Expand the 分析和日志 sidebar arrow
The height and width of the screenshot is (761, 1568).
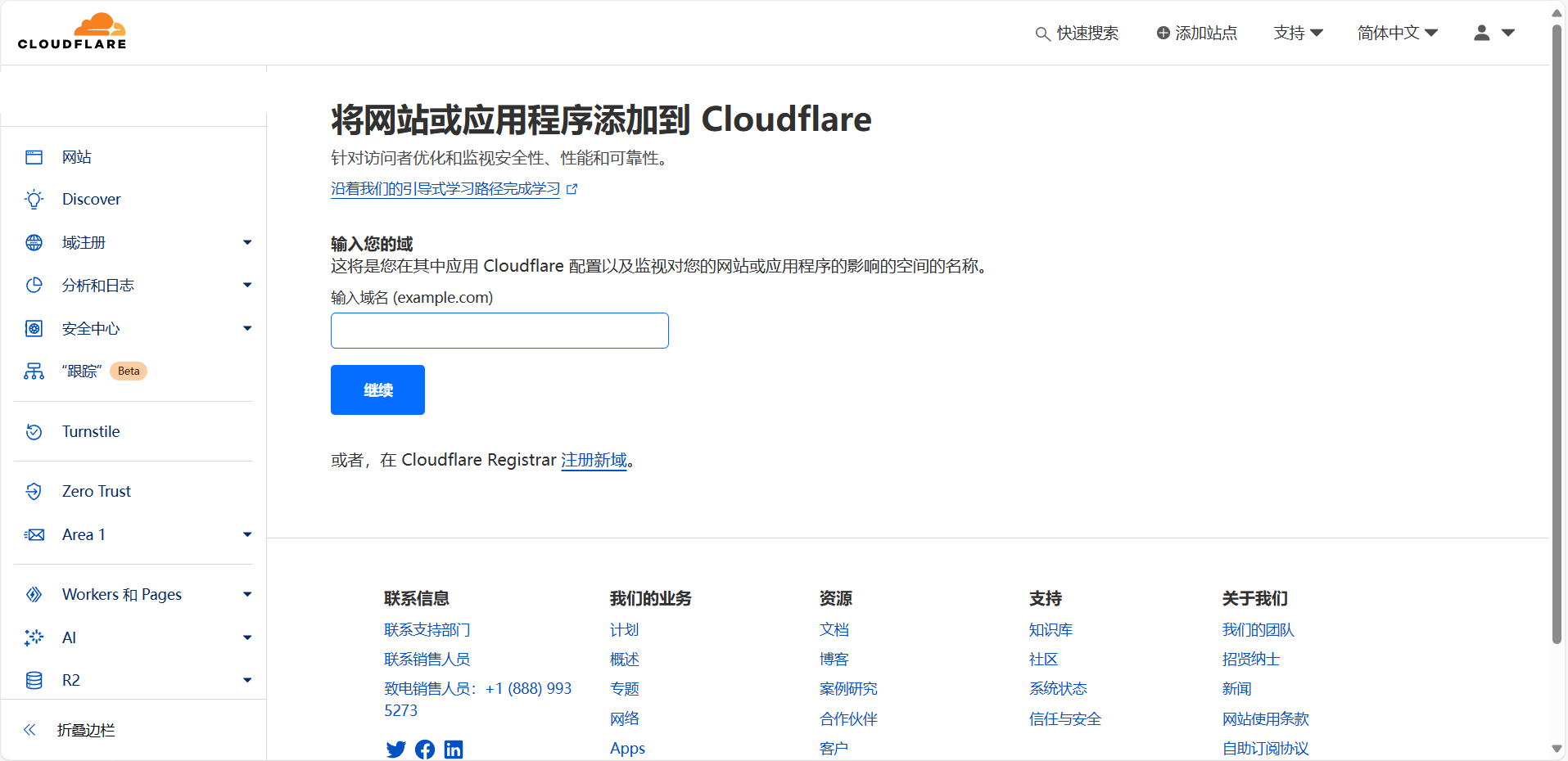pyautogui.click(x=247, y=286)
